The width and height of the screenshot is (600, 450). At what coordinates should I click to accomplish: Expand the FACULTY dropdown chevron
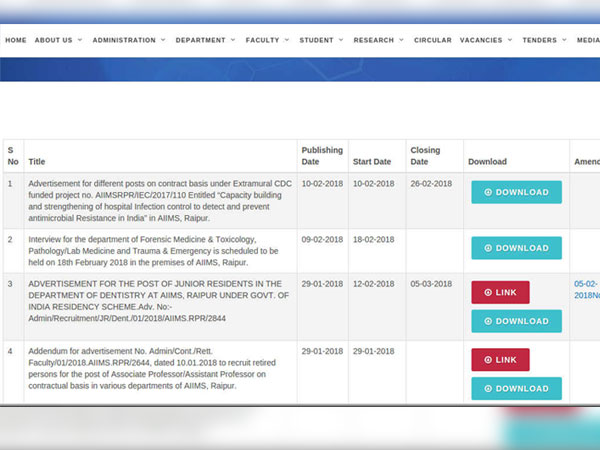point(287,40)
